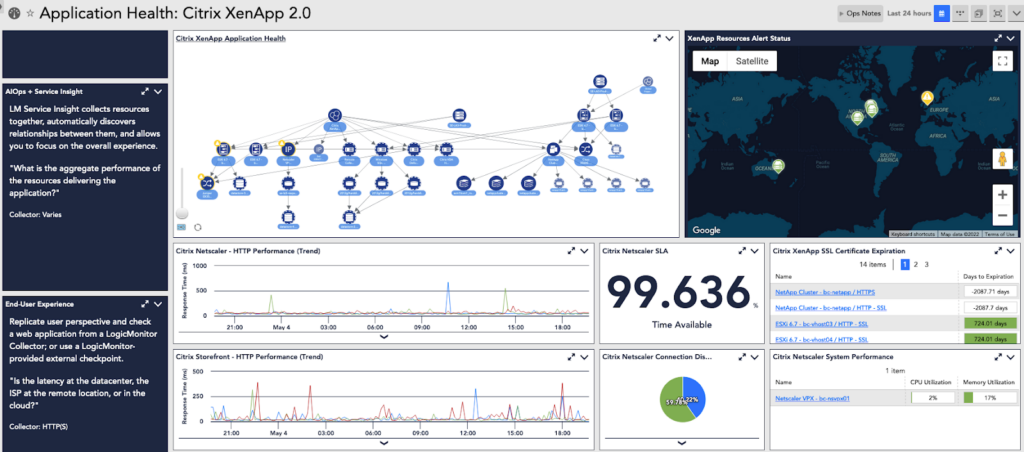Go to page 1 of certificate list
This screenshot has width=1024, height=452.
click(x=905, y=265)
